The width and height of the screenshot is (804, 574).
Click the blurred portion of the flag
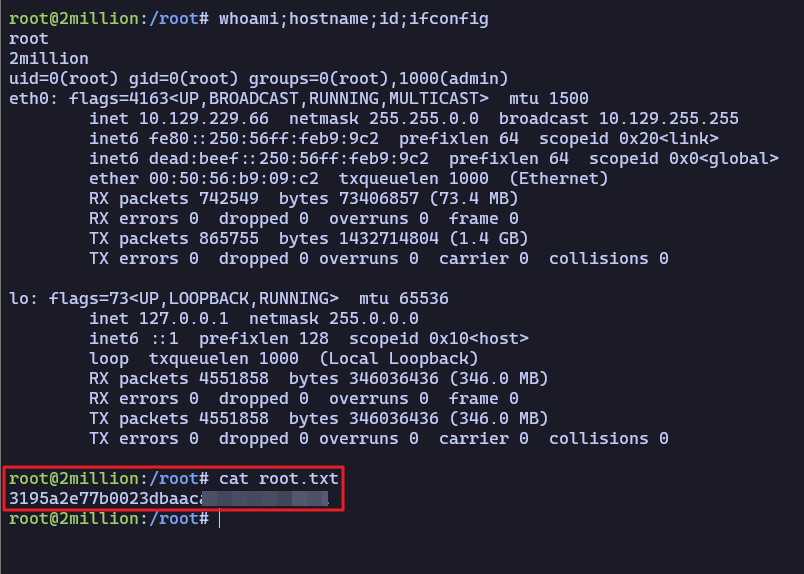tap(266, 498)
